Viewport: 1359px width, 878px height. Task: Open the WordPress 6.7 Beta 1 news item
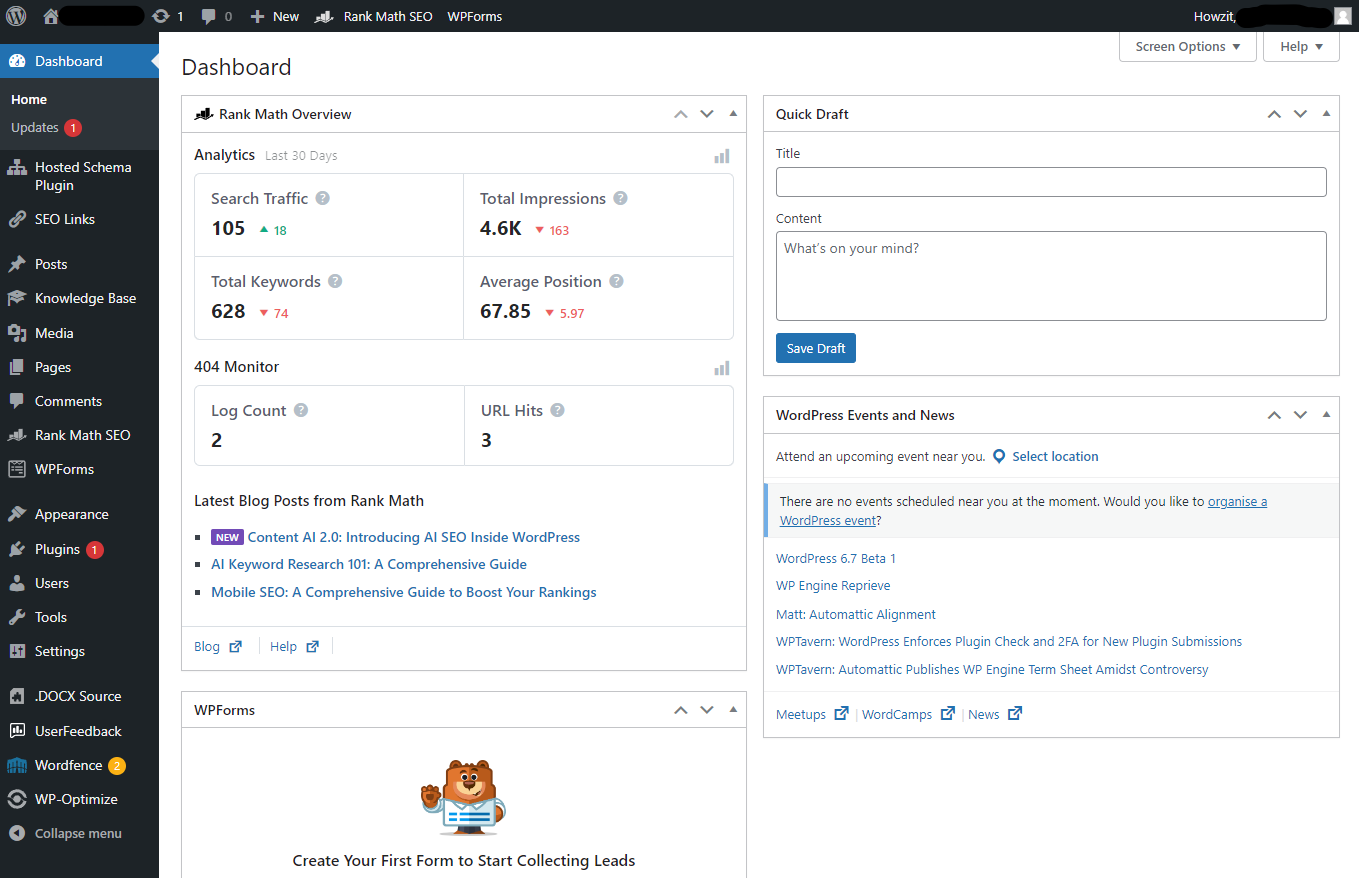coord(835,558)
